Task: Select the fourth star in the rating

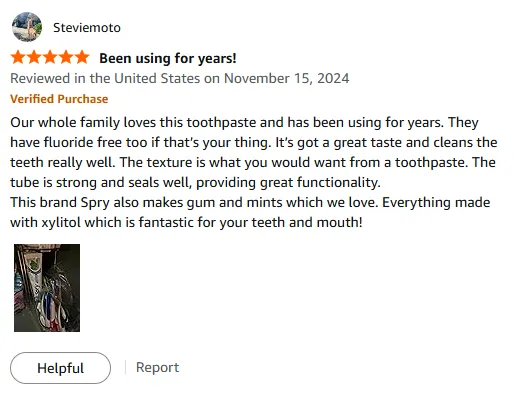Action: (66, 57)
